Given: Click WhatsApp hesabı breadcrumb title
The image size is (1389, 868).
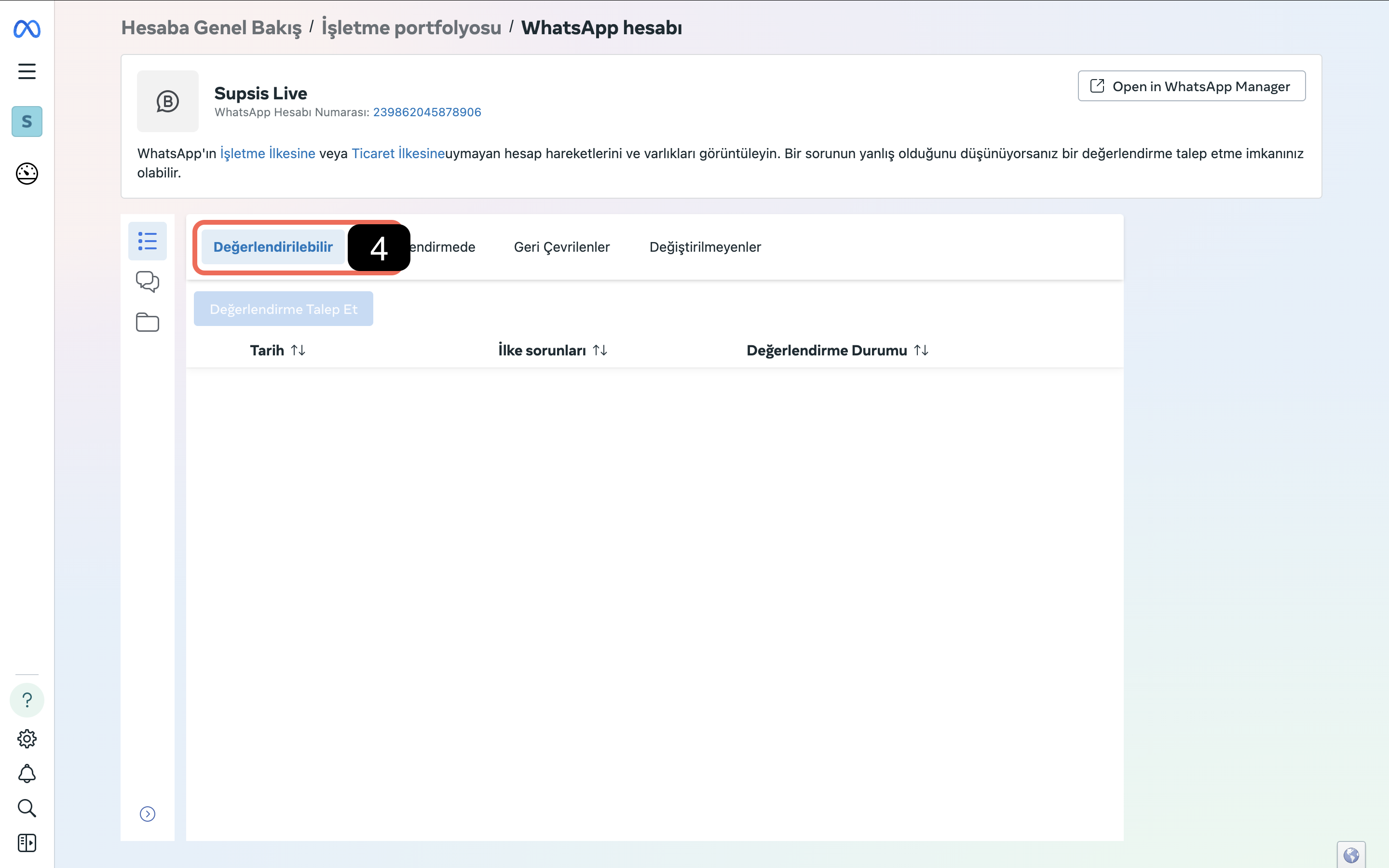Looking at the screenshot, I should [601, 27].
